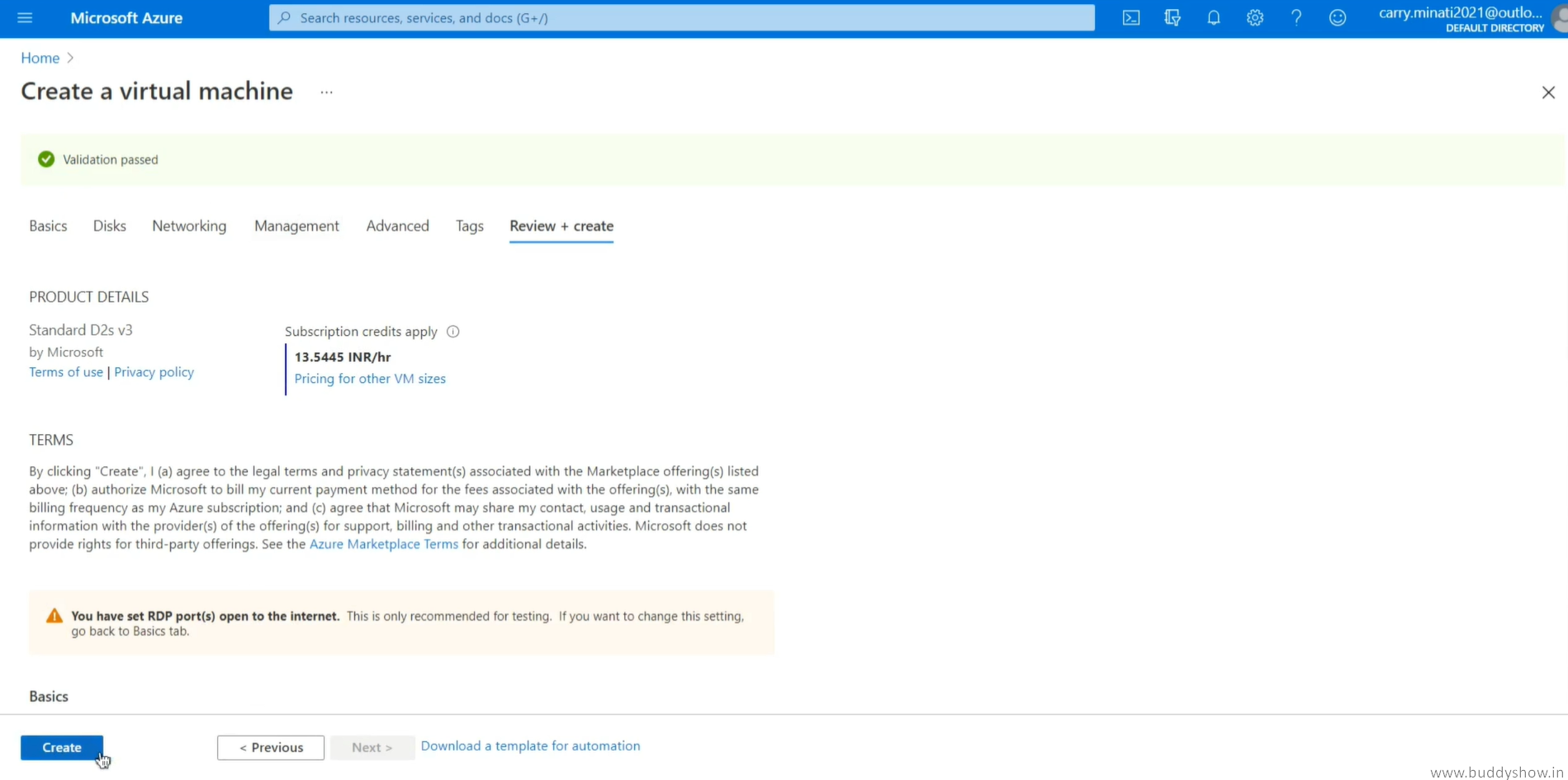Click the blue Create button
Viewport: 1568px width, 780px height.
tap(62, 748)
